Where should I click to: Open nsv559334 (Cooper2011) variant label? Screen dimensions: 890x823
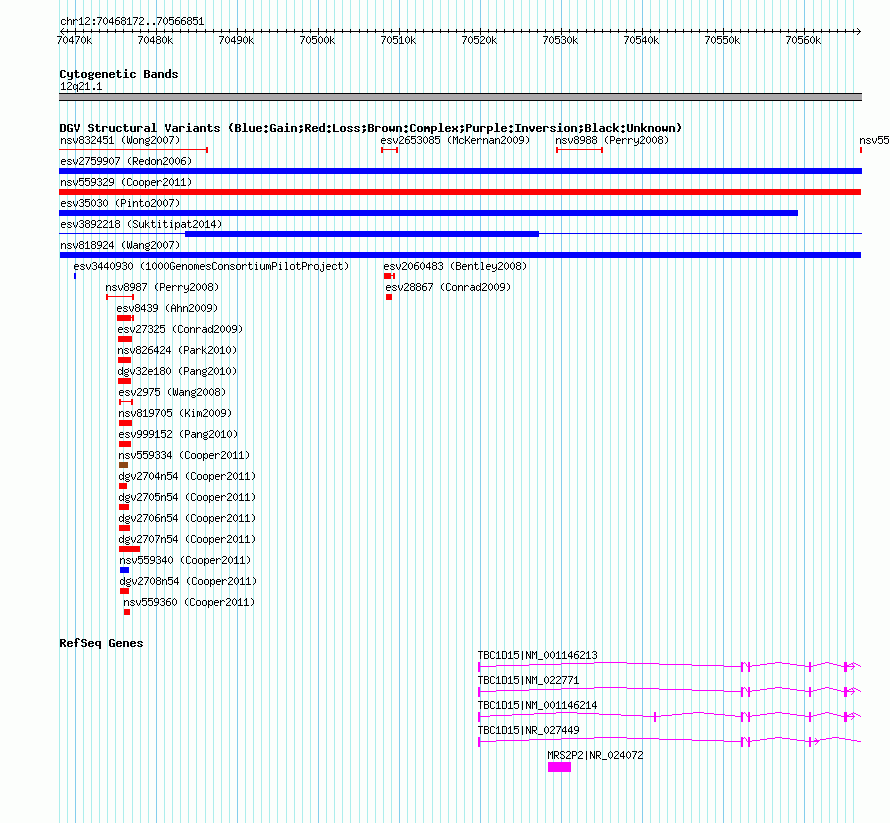(x=184, y=455)
